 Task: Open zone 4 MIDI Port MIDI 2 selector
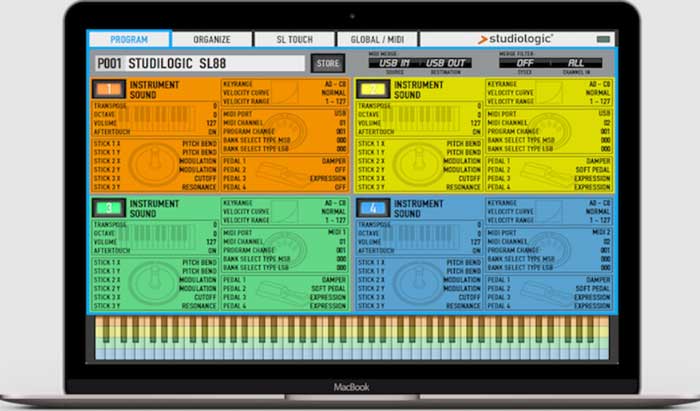(602, 232)
